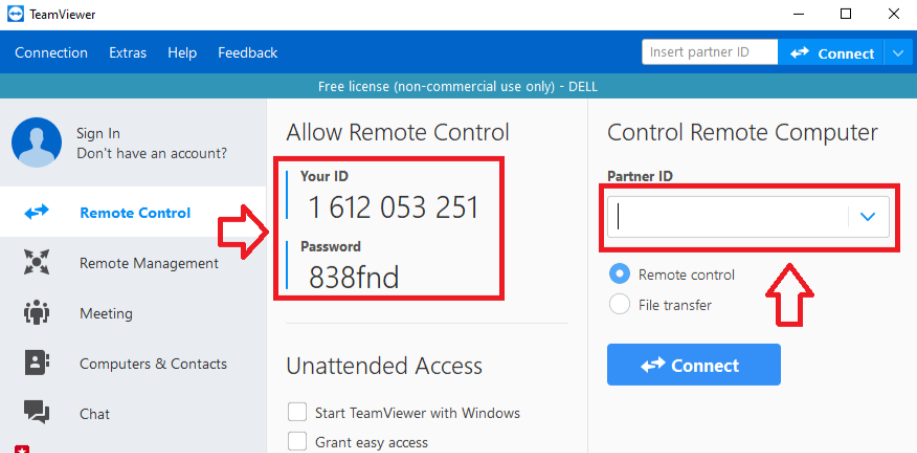
Task: Select the Remote Control arrows icon
Action: (x=36, y=212)
